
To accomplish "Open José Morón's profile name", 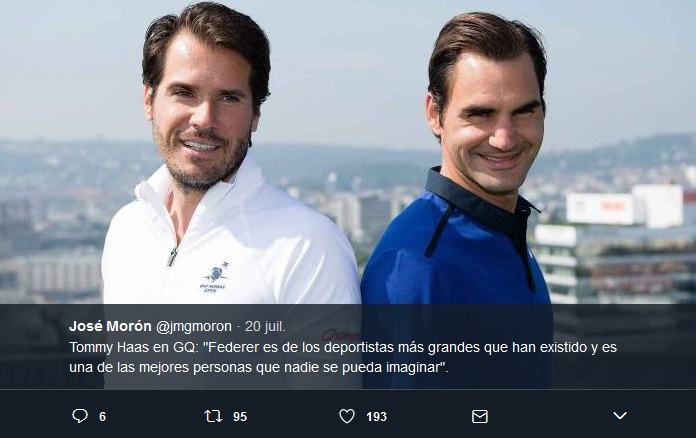I will click(x=110, y=326).
